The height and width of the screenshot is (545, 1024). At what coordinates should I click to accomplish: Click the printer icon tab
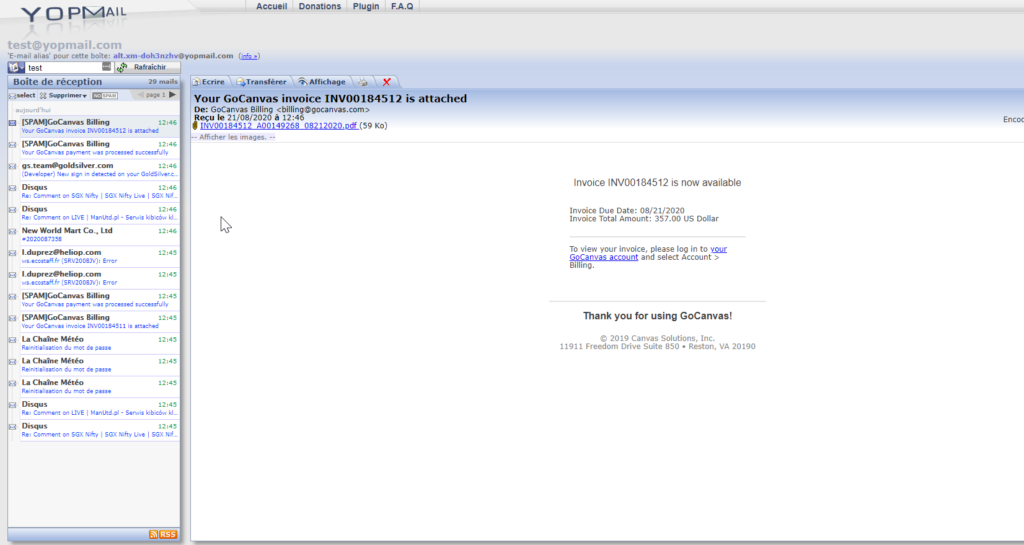pyautogui.click(x=362, y=82)
